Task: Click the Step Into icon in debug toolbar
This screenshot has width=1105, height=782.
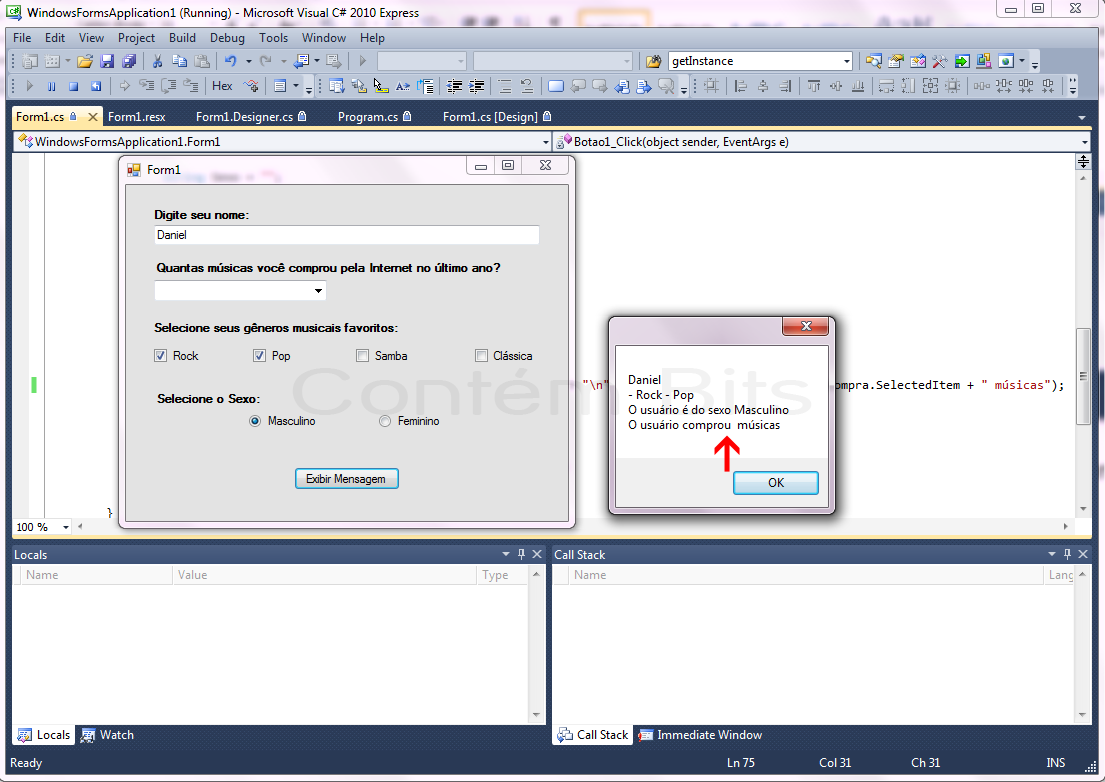Action: [x=147, y=86]
